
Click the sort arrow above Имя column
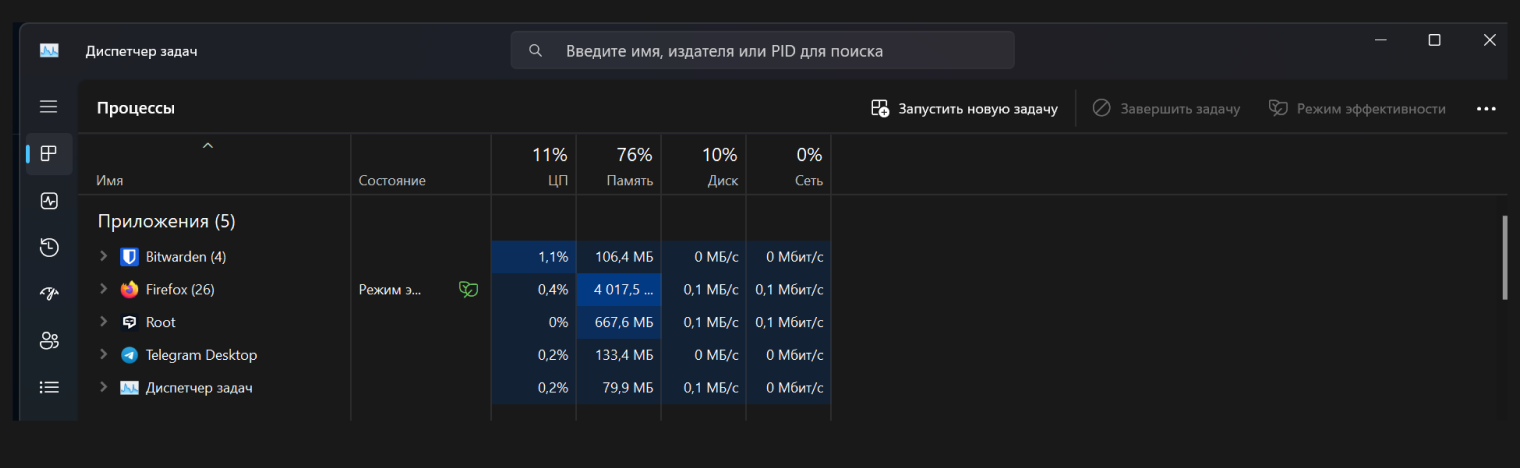pyautogui.click(x=208, y=146)
